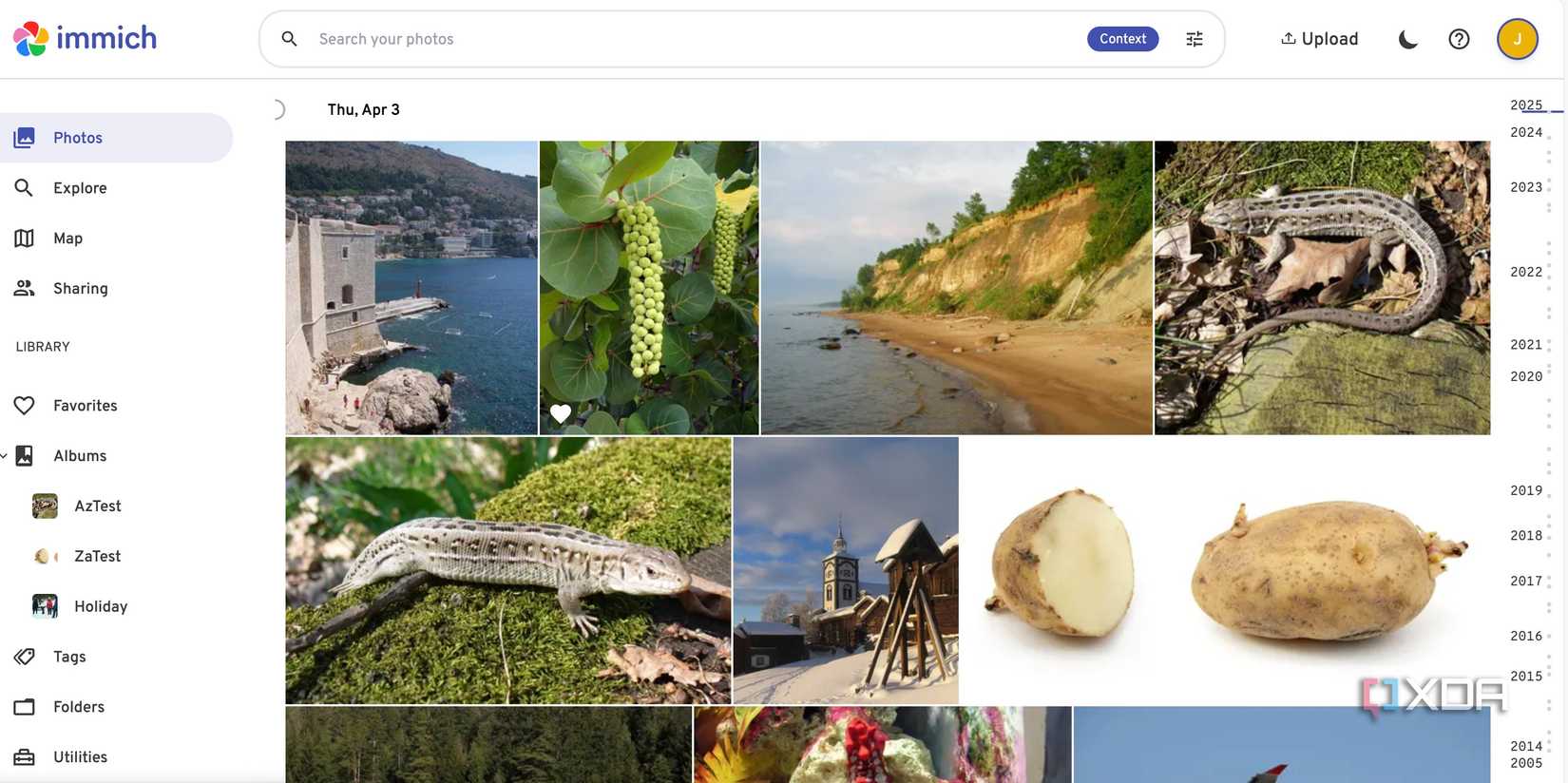Click the Immich logo
The image size is (1568, 783).
85,38
